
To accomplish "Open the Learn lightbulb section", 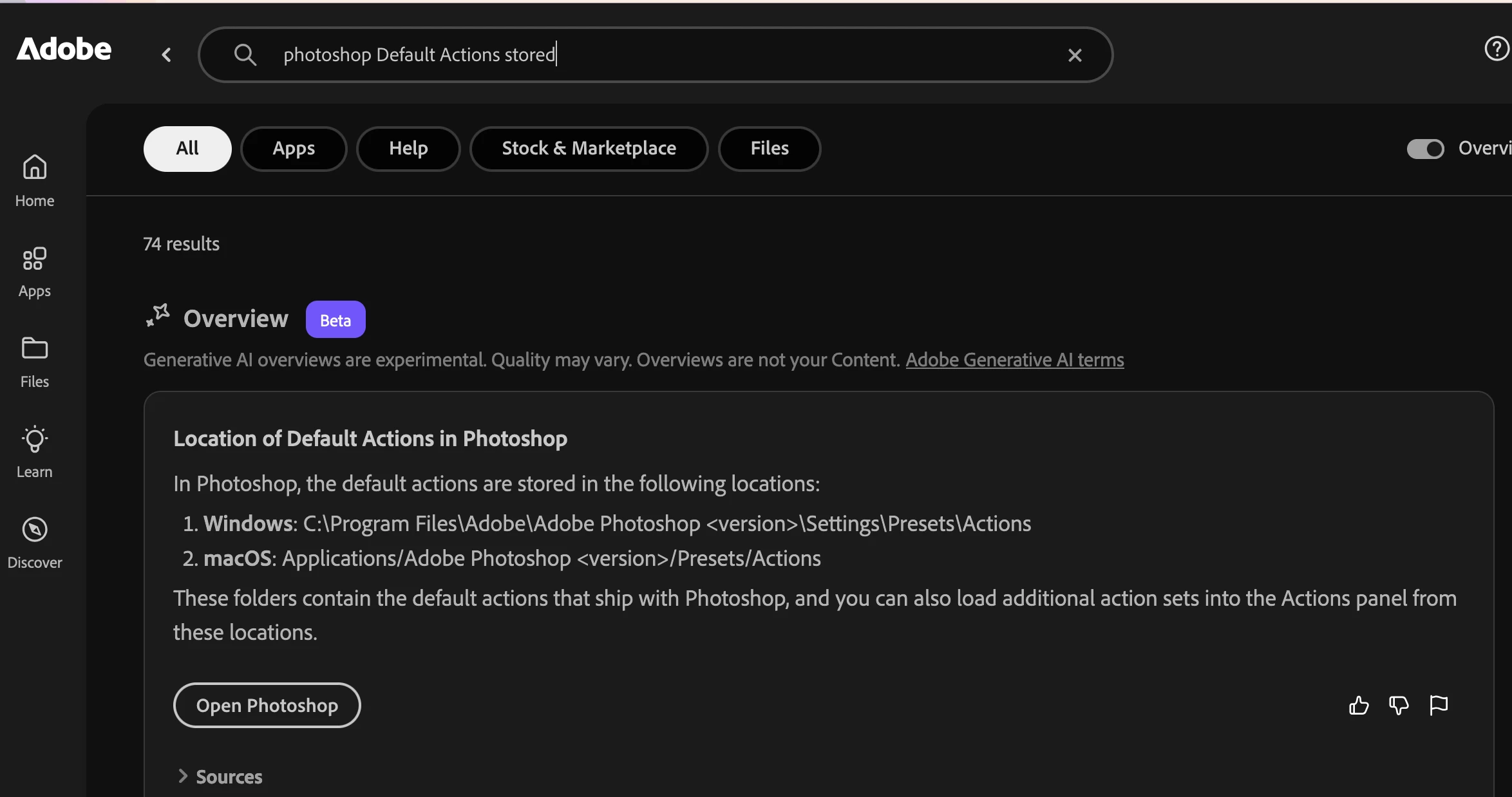I will 35,452.
